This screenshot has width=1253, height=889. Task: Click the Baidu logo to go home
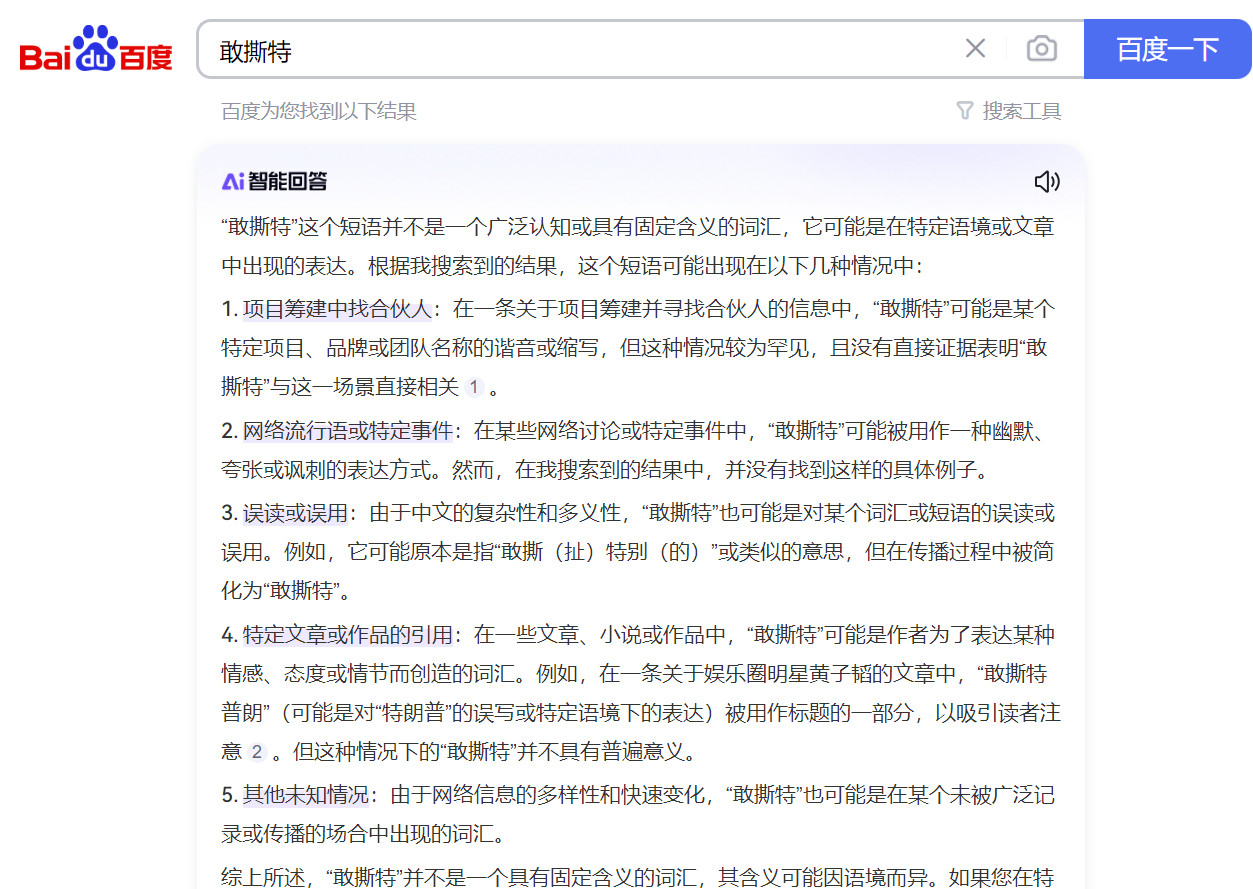click(96, 49)
